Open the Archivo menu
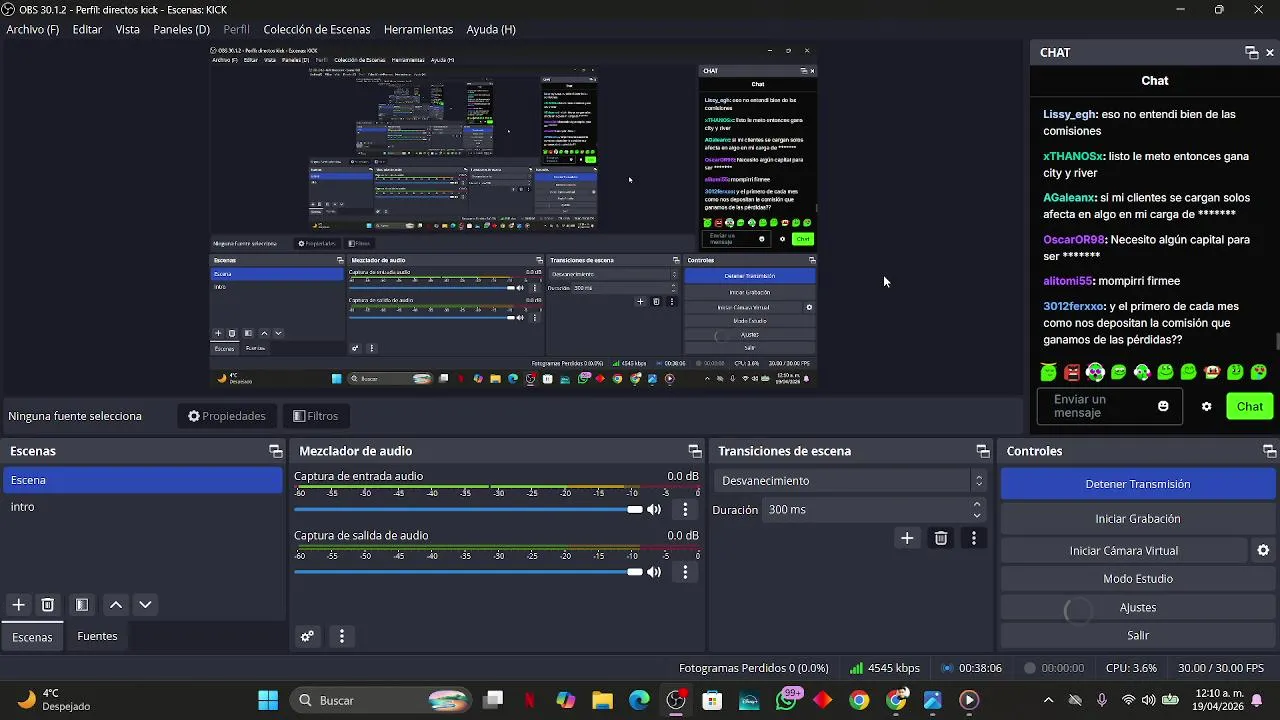 33,29
